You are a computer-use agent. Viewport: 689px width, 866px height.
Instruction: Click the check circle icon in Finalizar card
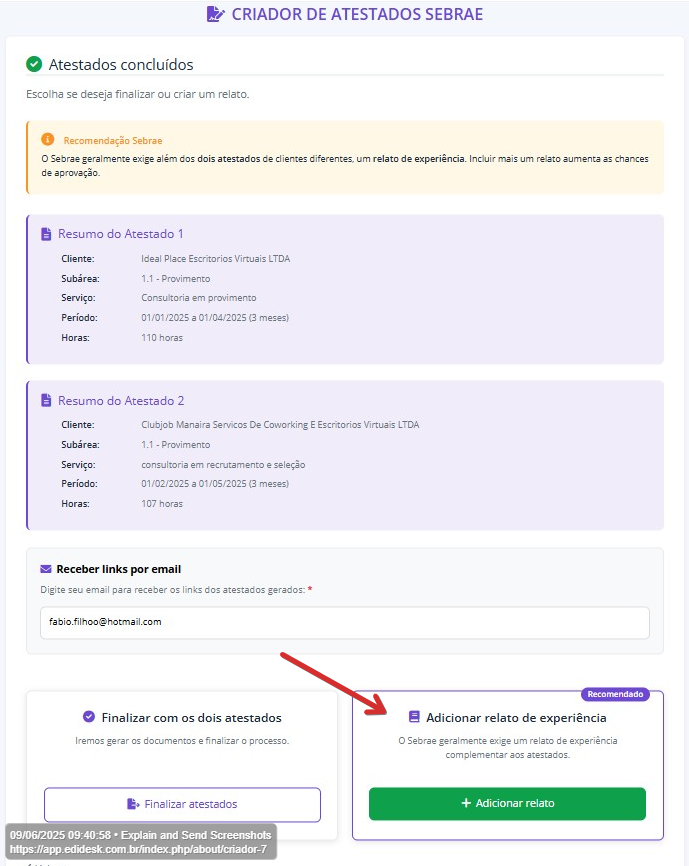(x=89, y=717)
